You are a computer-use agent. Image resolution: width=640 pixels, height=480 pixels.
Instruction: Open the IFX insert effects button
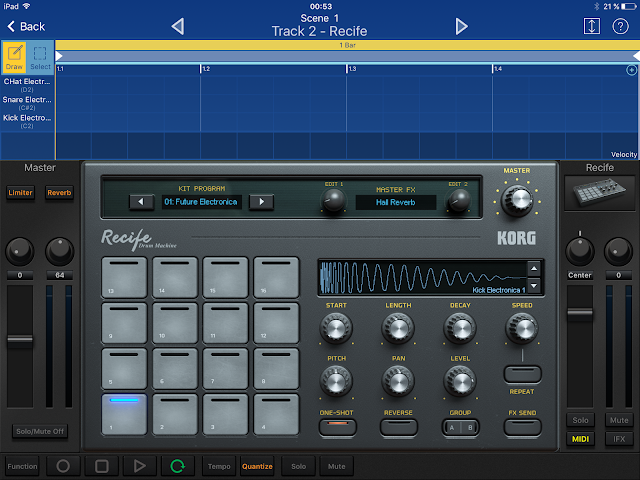(x=619, y=439)
